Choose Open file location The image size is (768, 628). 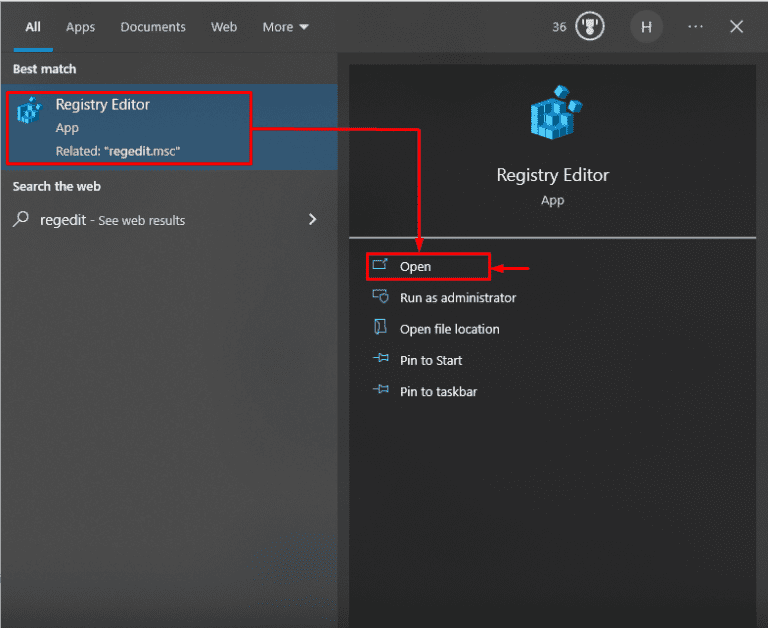pyautogui.click(x=449, y=329)
